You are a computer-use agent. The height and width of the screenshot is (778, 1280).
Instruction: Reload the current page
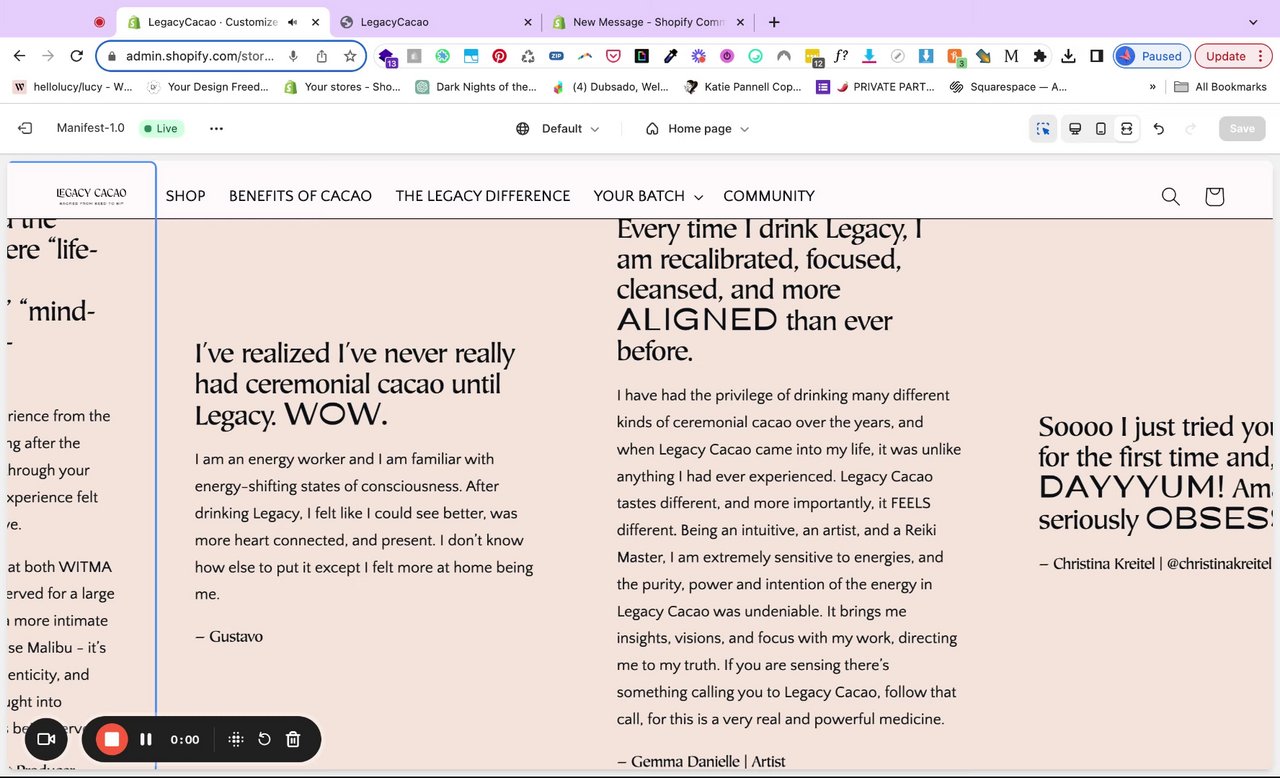click(77, 56)
